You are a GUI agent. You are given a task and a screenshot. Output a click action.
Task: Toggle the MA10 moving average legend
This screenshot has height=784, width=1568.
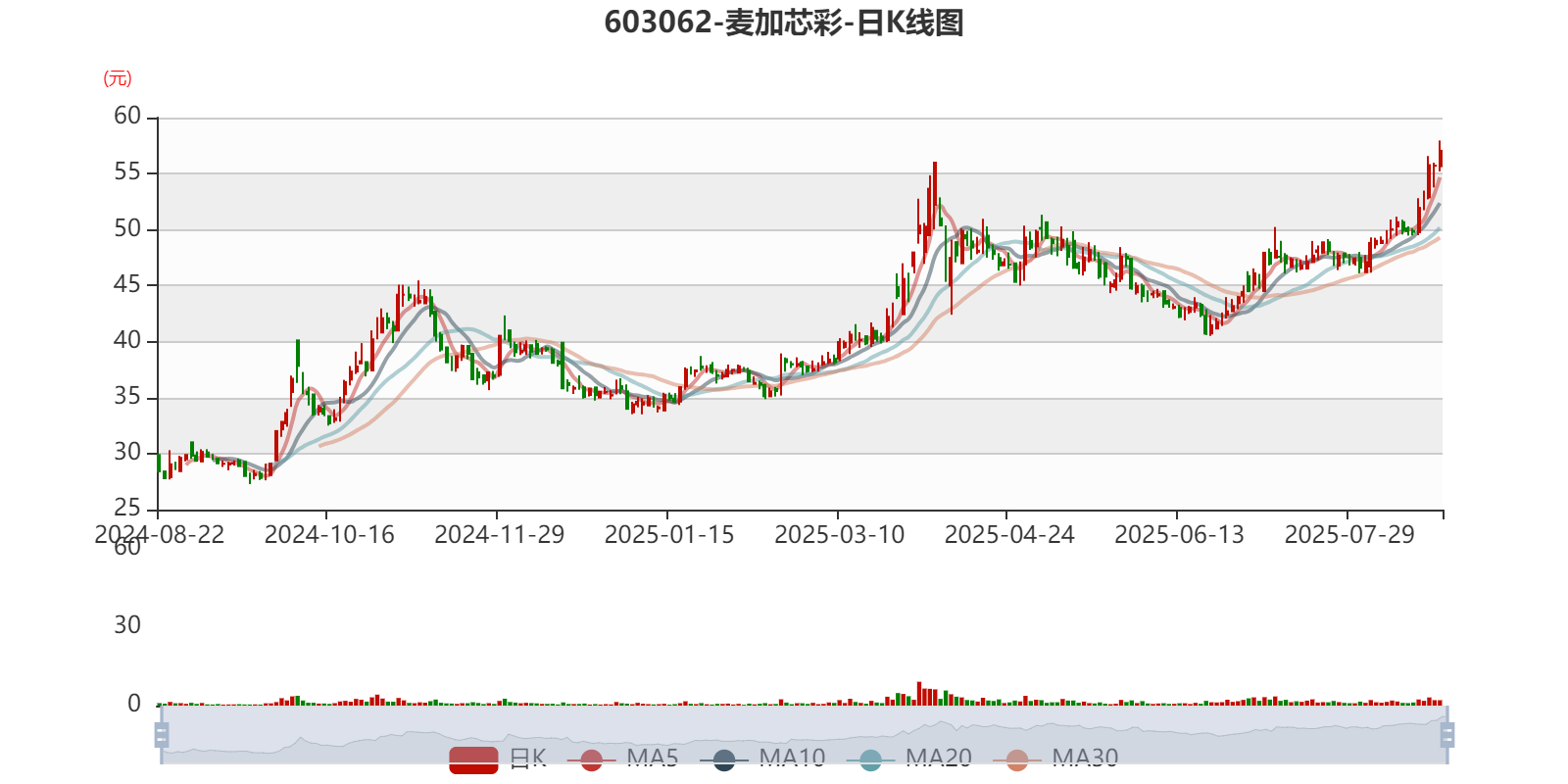[x=762, y=759]
